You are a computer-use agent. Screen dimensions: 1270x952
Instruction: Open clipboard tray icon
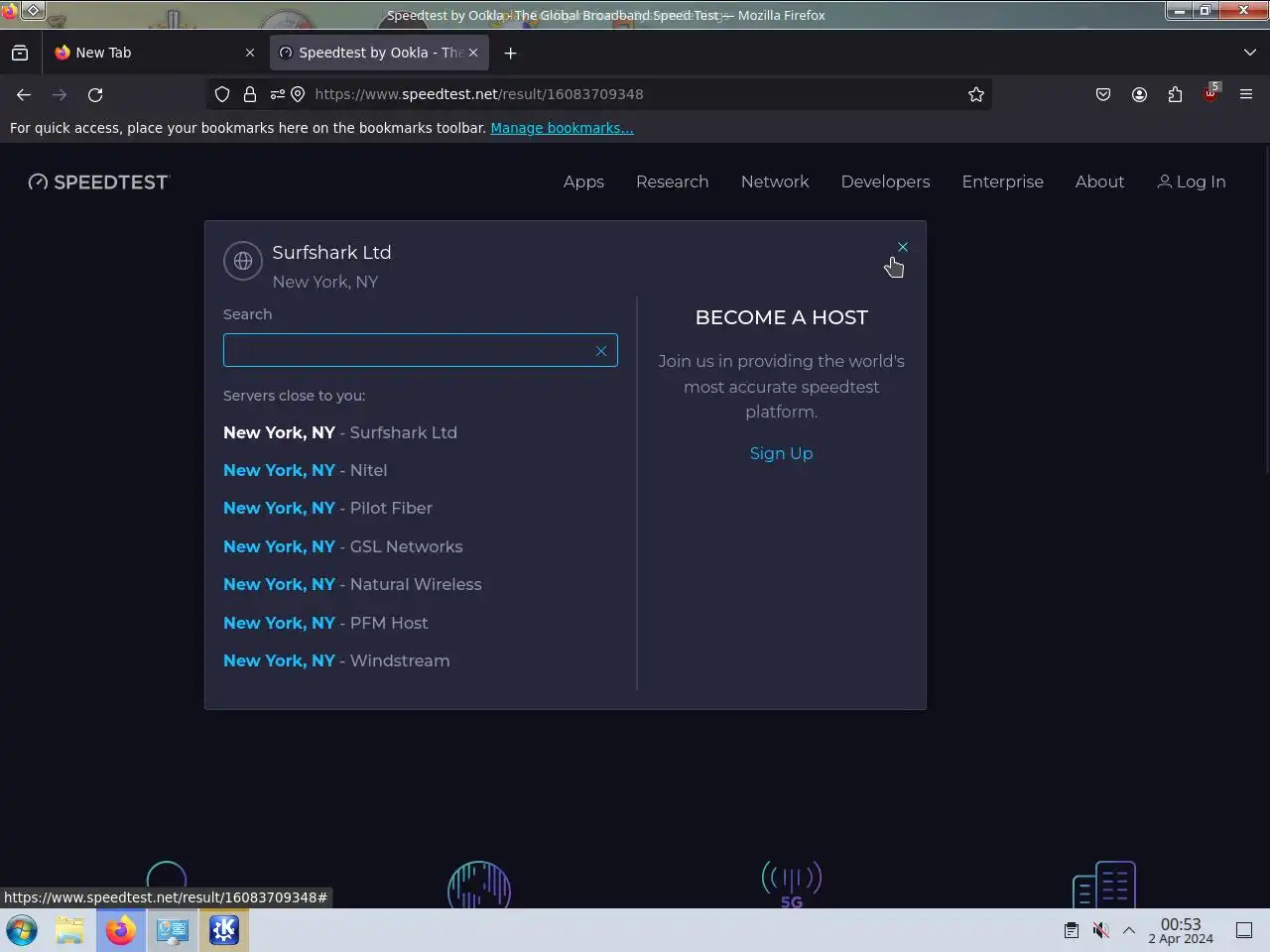click(1072, 930)
